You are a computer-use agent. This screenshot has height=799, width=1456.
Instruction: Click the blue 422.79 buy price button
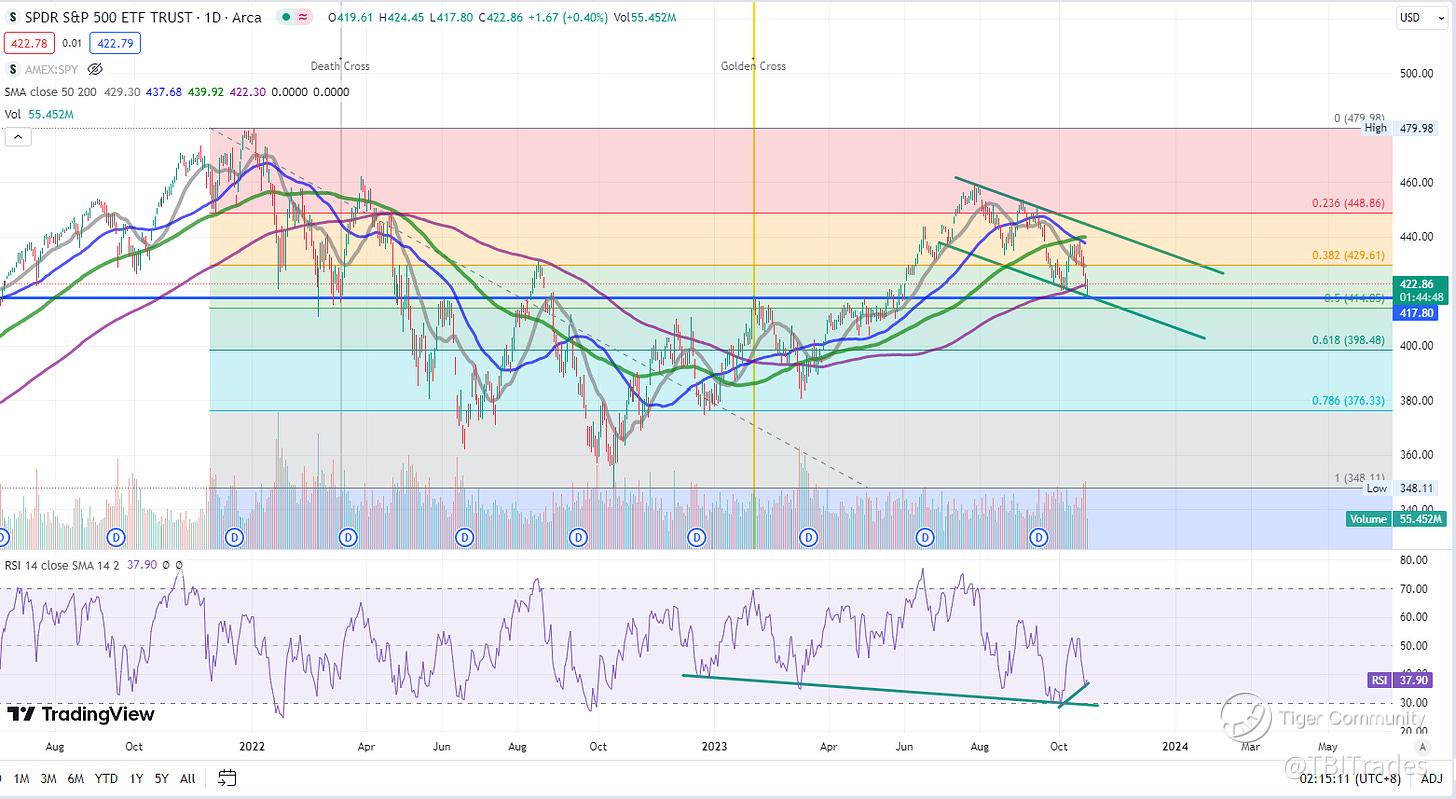click(x=115, y=42)
